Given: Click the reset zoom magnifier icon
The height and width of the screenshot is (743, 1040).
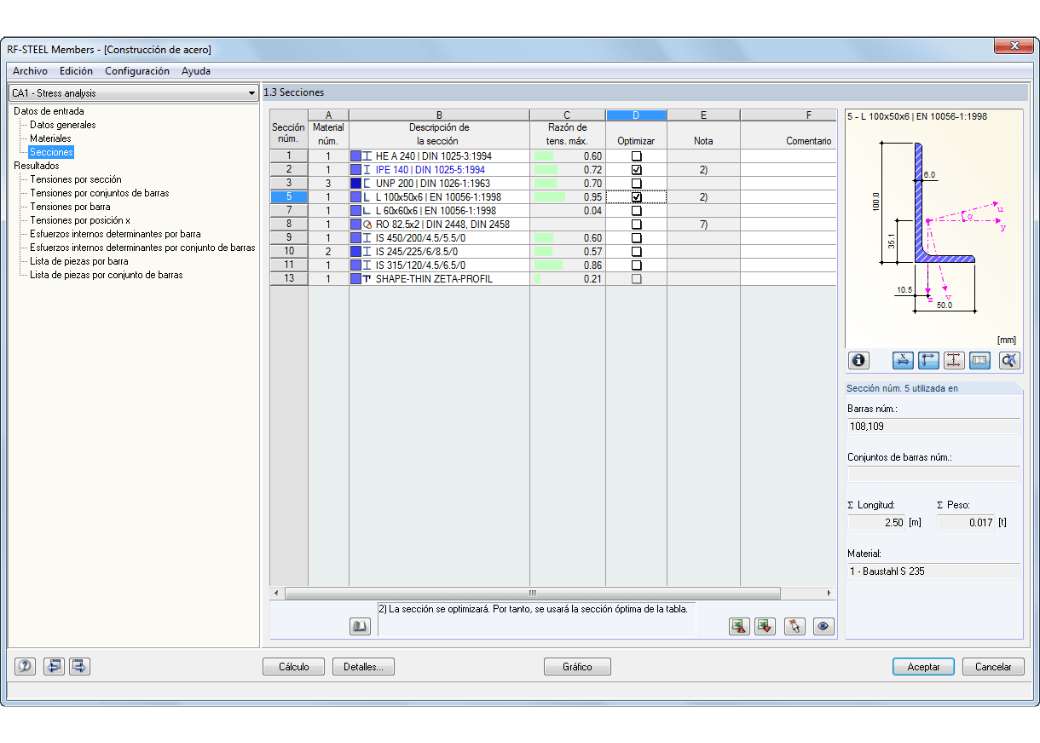Looking at the screenshot, I should point(1009,360).
